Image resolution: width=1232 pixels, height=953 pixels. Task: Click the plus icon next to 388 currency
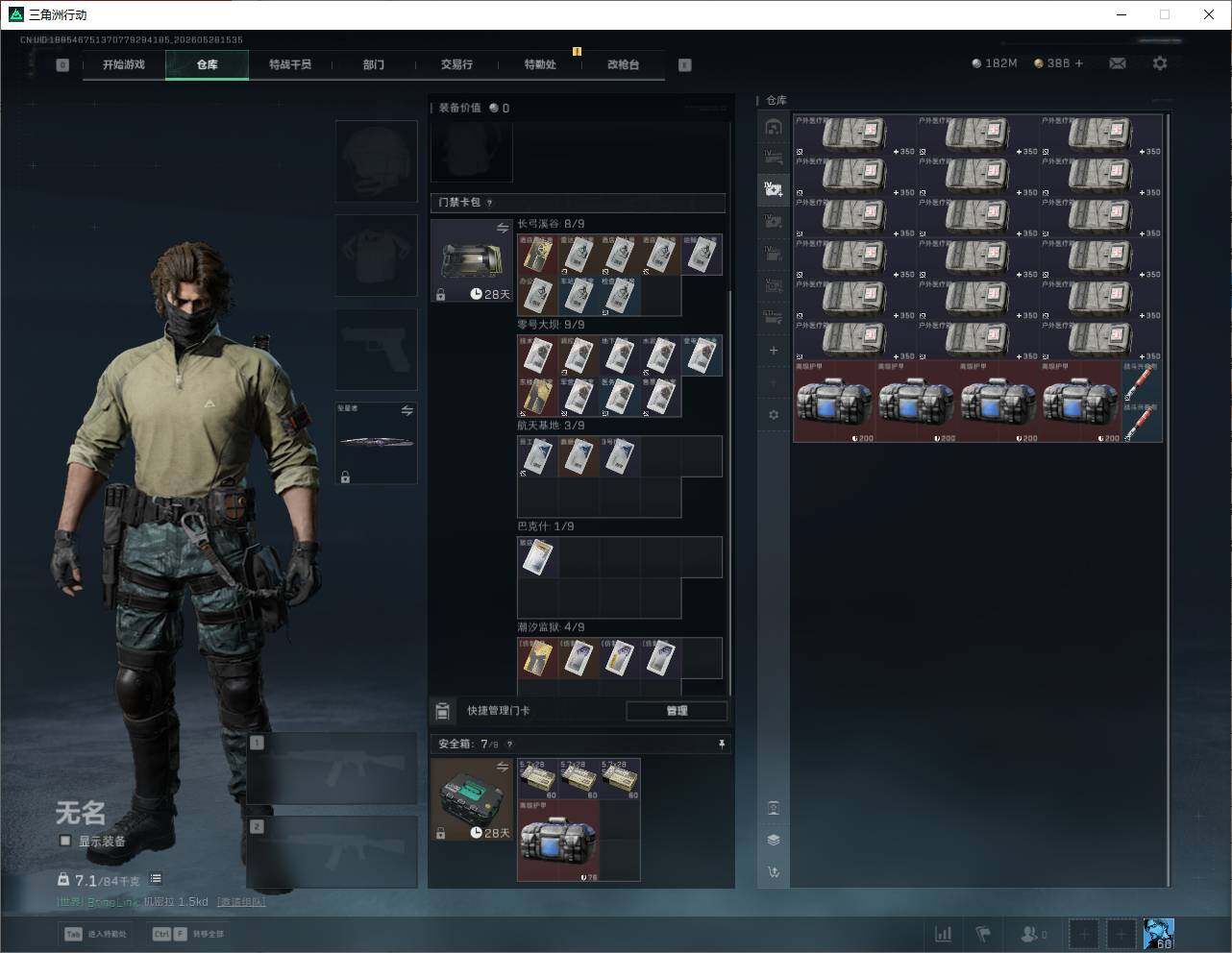[1079, 63]
